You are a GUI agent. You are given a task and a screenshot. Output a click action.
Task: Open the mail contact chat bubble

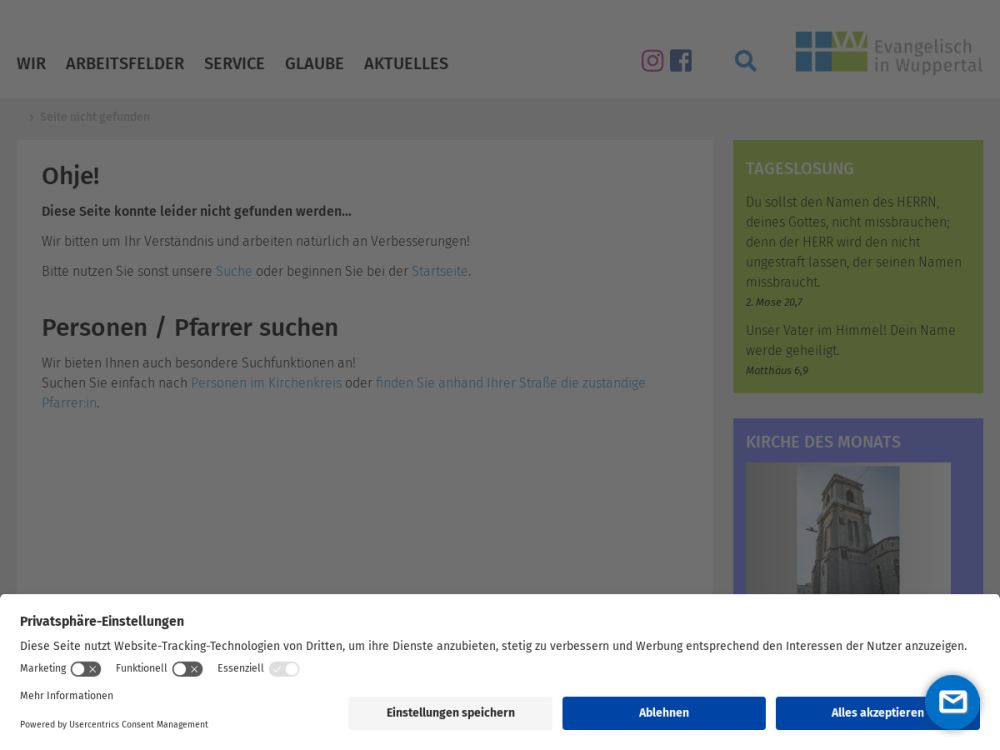952,702
